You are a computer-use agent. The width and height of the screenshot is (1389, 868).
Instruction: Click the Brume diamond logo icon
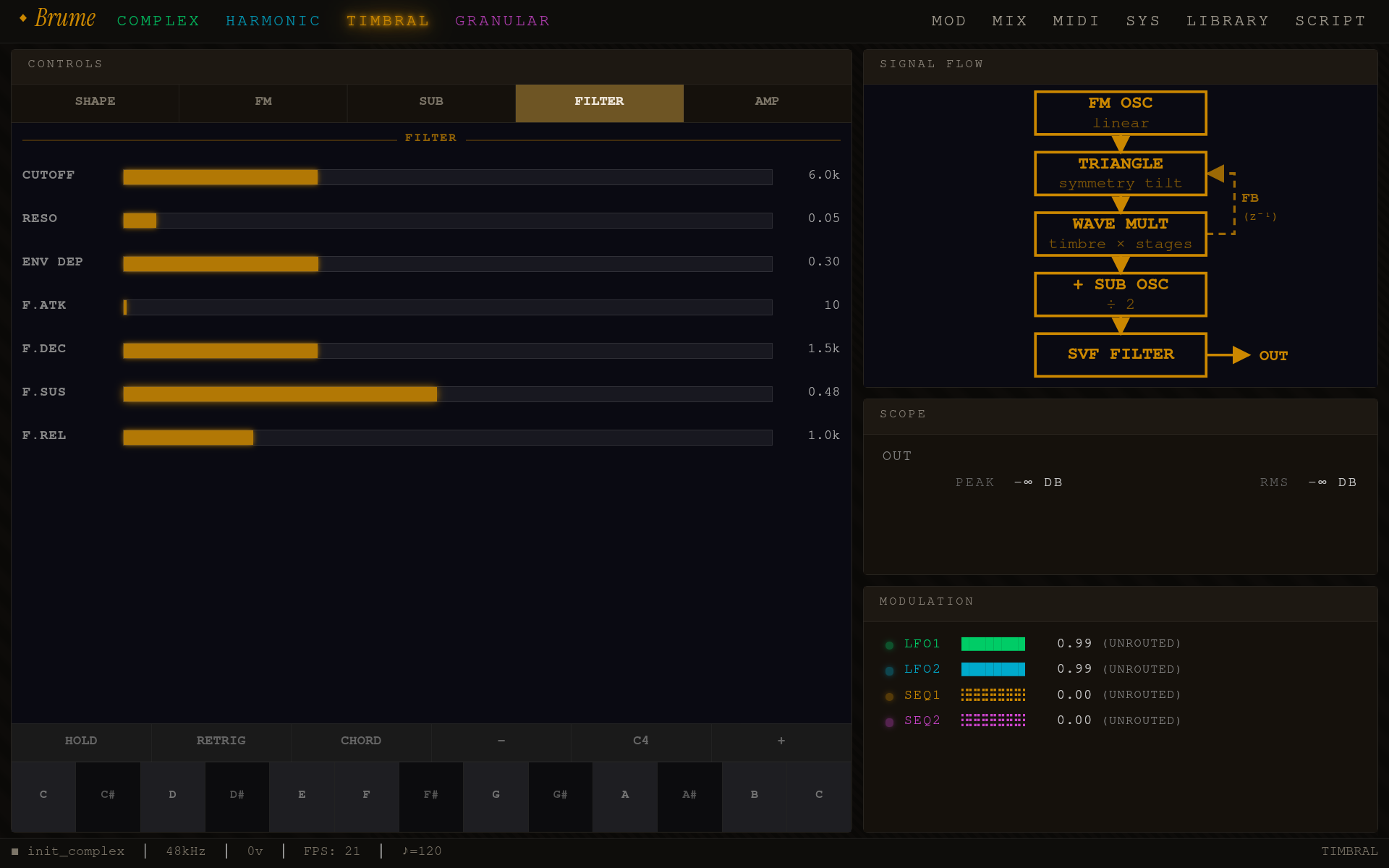(24, 17)
